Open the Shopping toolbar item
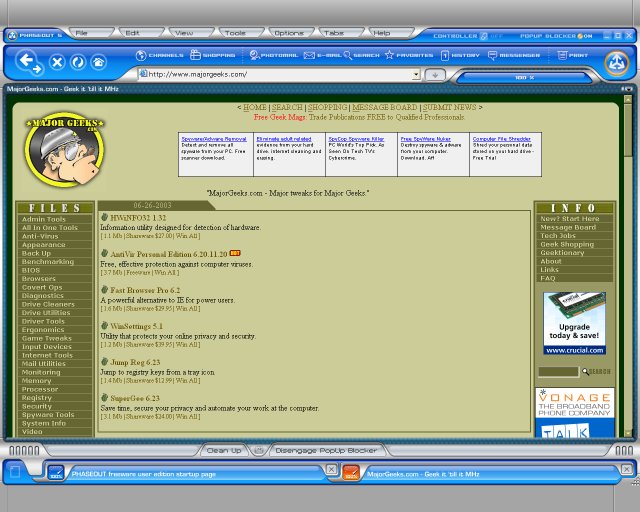Image resolution: width=640 pixels, height=512 pixels. (x=213, y=55)
